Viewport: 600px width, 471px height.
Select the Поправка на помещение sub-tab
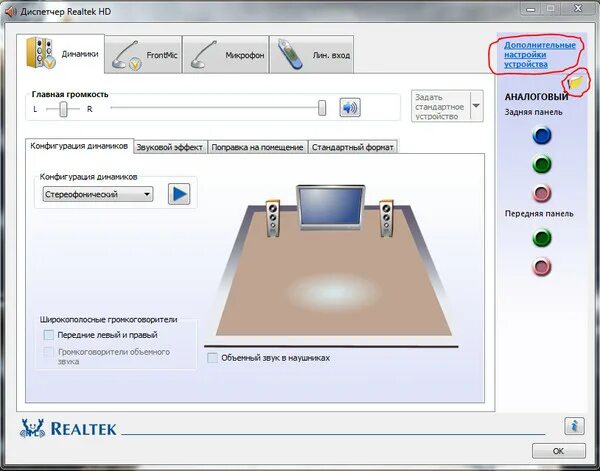(x=257, y=147)
